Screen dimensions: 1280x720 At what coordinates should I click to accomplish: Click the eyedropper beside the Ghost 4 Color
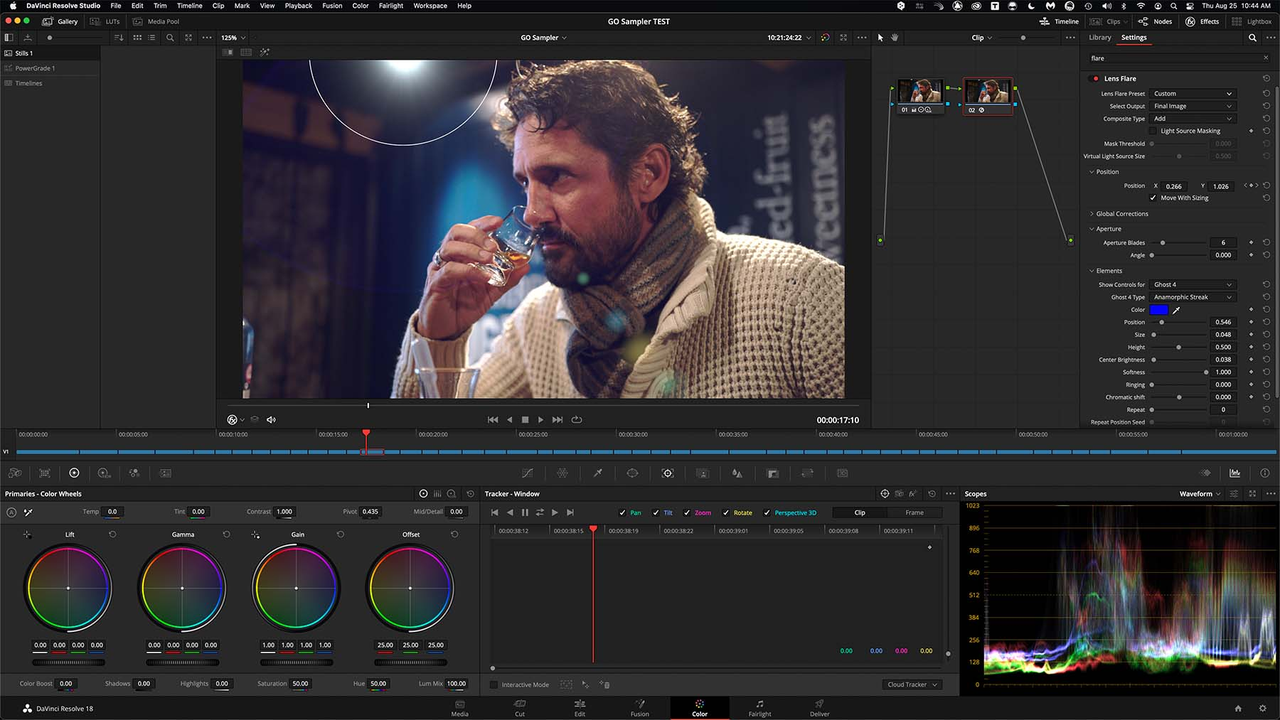(1176, 309)
